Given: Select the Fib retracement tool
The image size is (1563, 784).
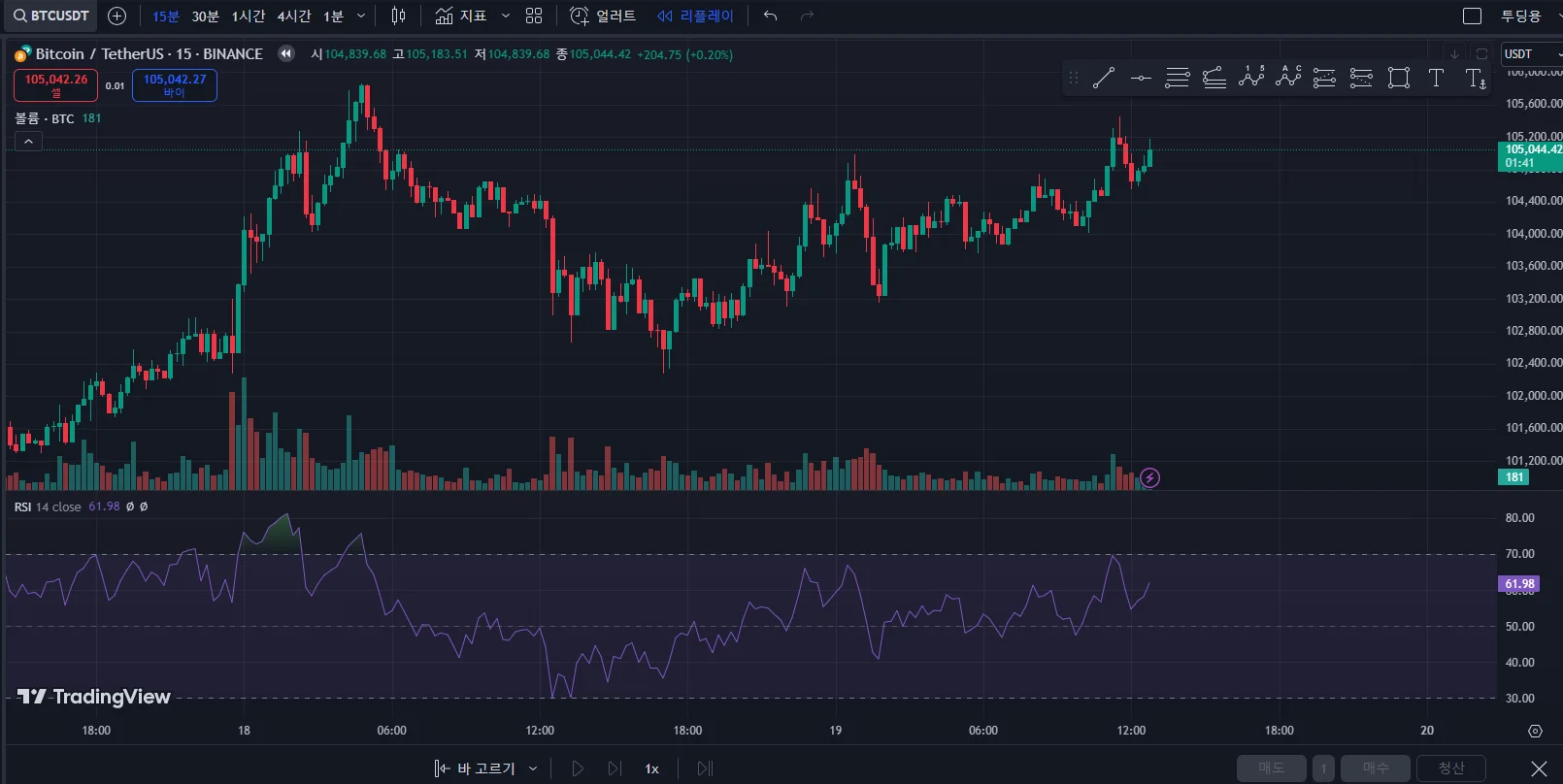Looking at the screenshot, I should click(1178, 78).
